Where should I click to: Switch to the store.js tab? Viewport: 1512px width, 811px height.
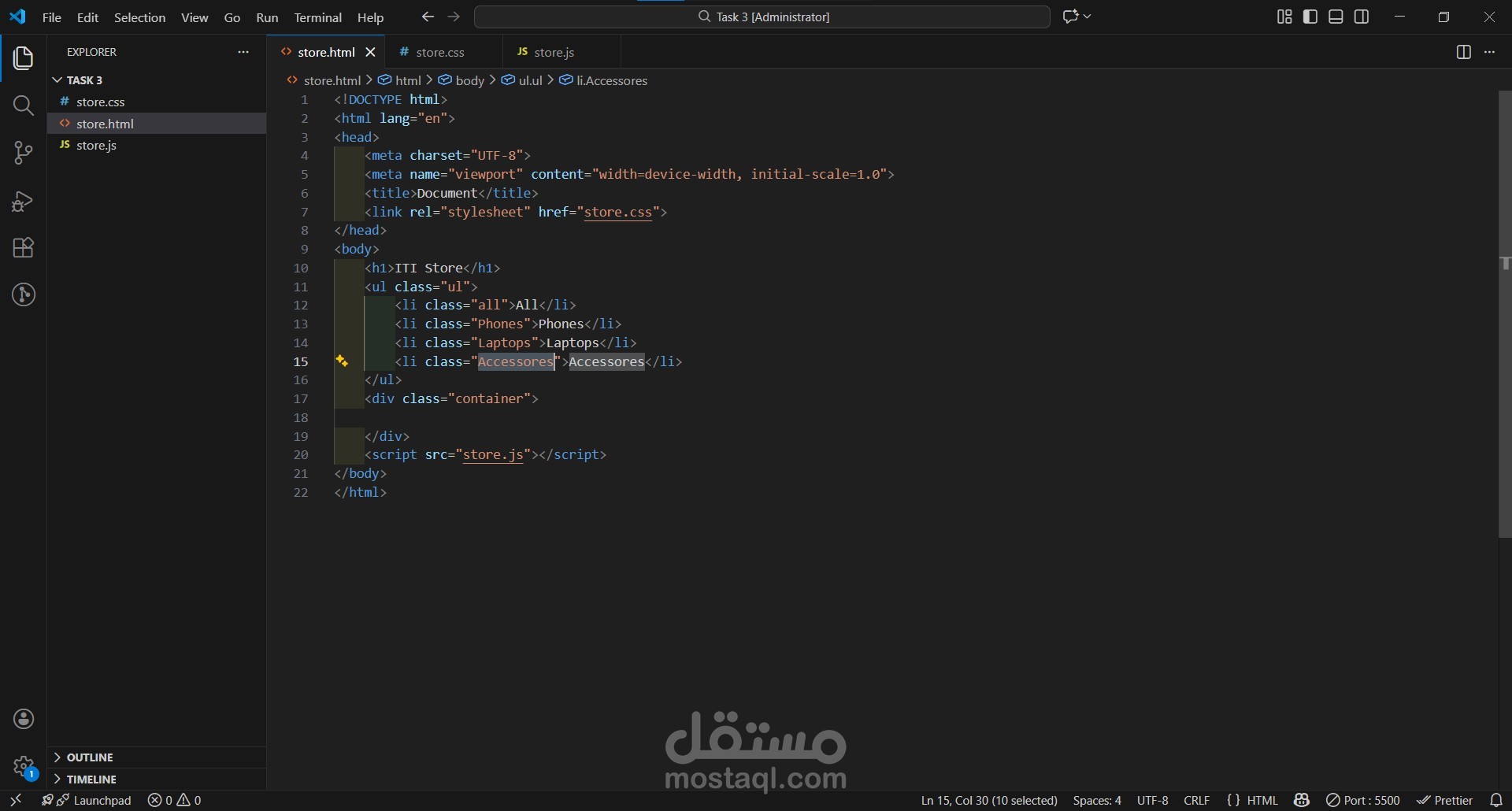561,52
